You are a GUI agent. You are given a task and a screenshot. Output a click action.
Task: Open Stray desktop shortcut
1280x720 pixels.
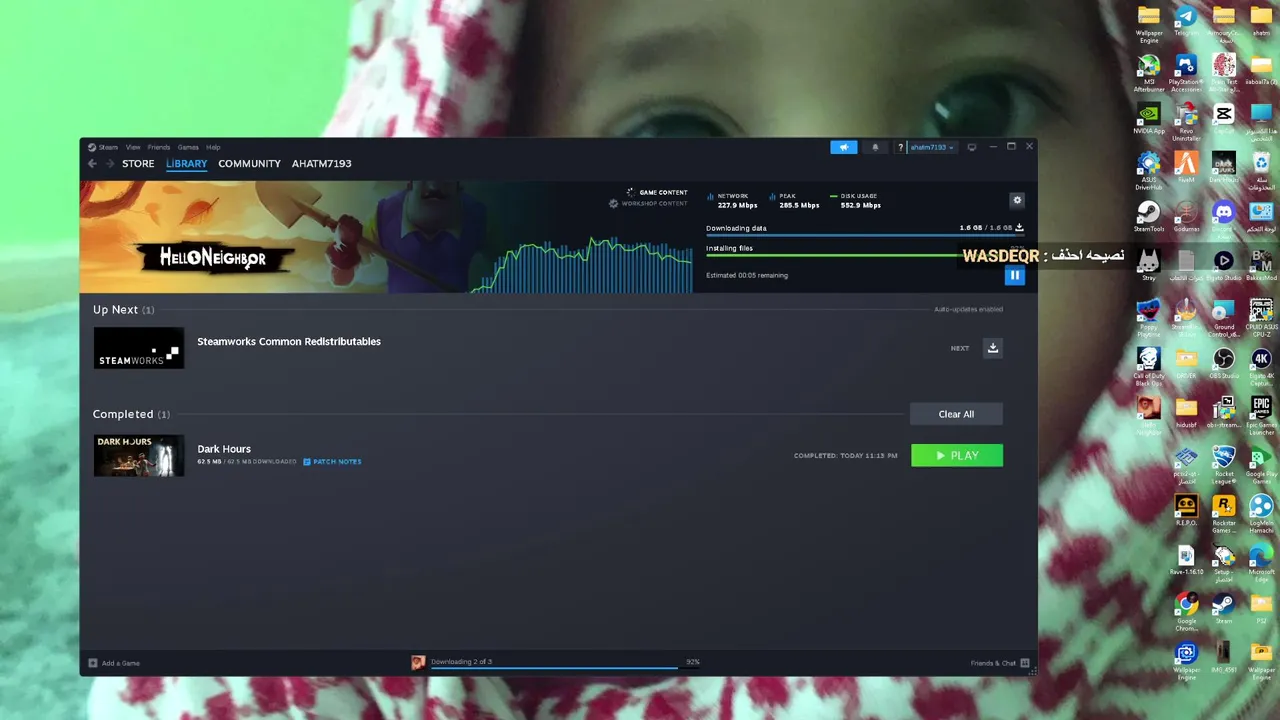[x=1149, y=265]
